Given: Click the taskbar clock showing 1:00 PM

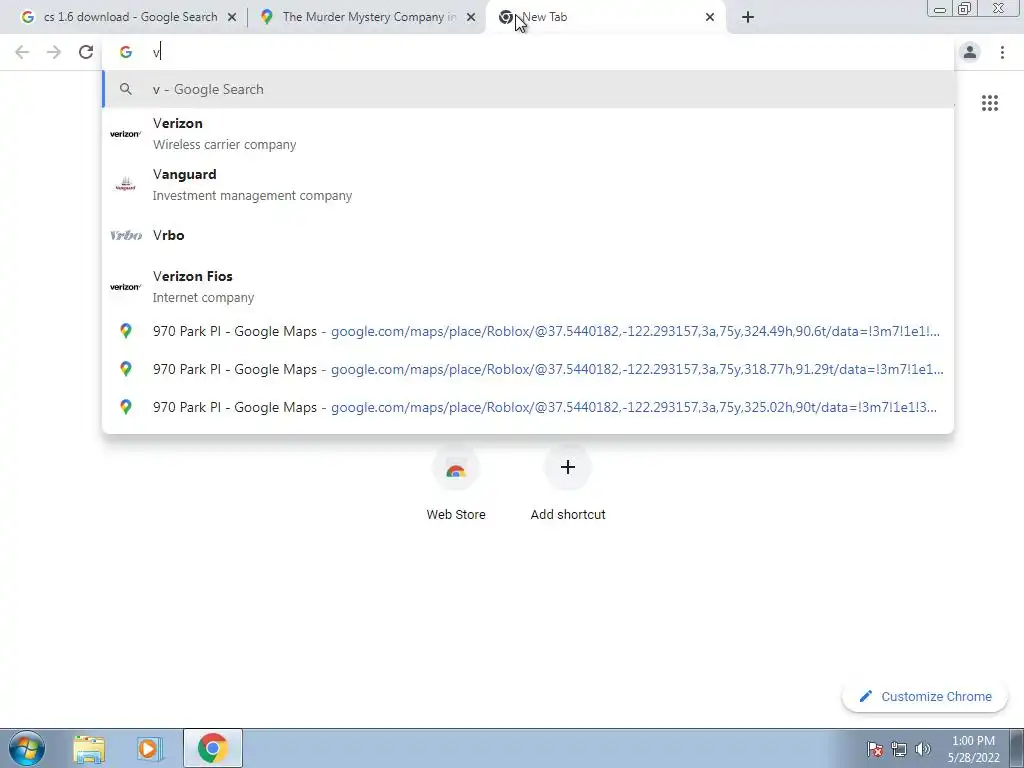Looking at the screenshot, I should click(973, 749).
